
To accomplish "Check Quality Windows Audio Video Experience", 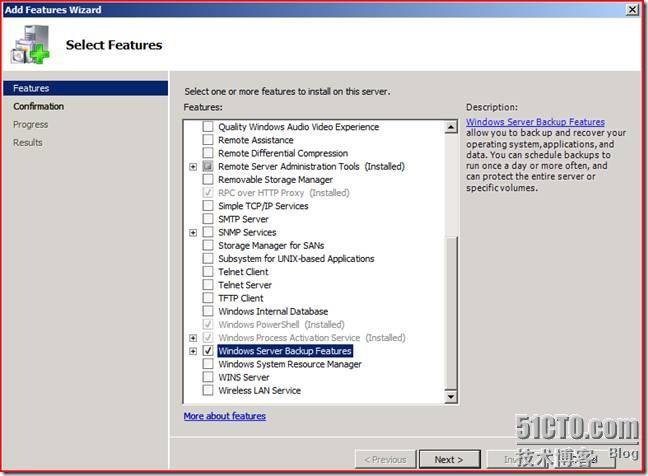I will pos(208,126).
